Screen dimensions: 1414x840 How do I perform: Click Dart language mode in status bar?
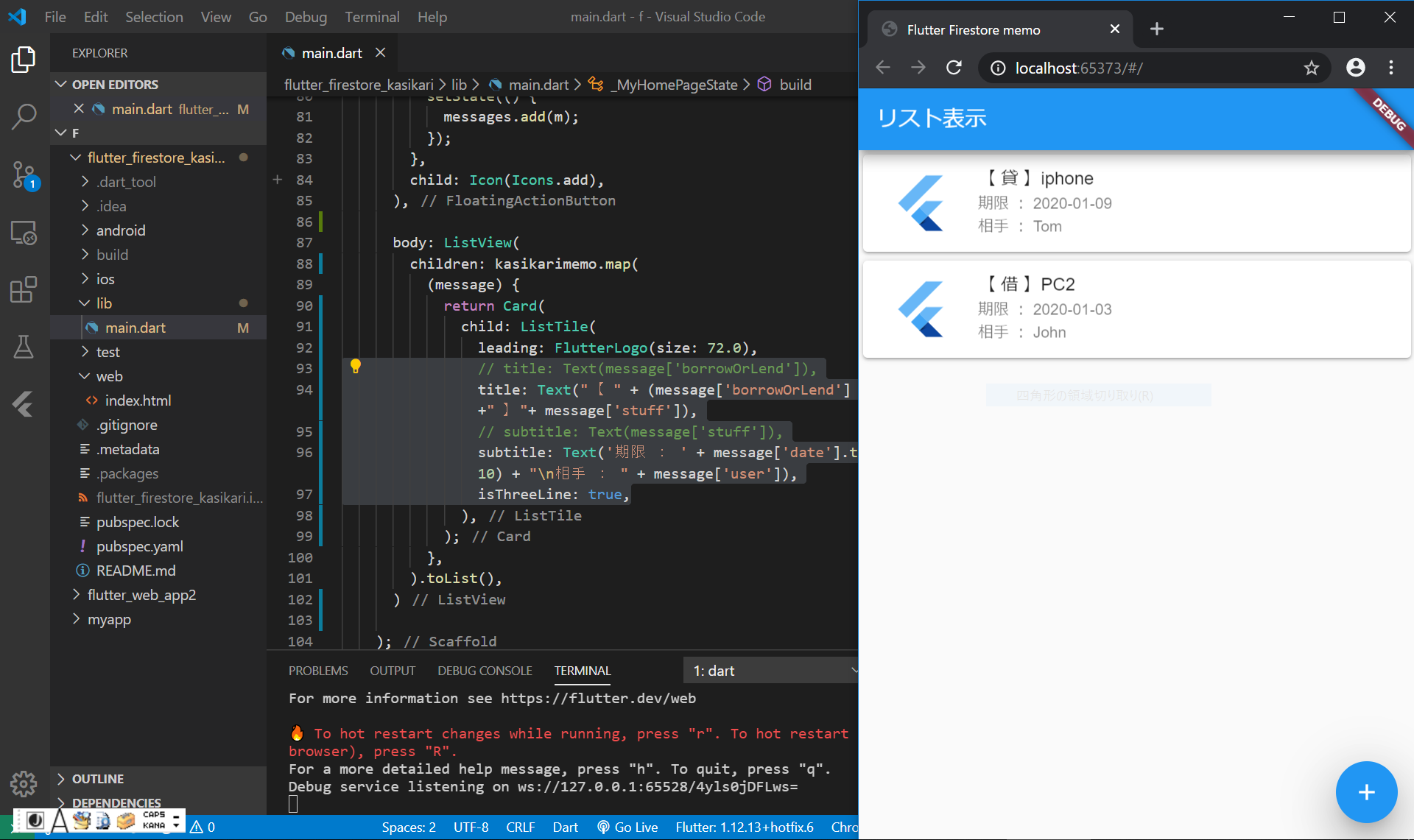[x=565, y=827]
